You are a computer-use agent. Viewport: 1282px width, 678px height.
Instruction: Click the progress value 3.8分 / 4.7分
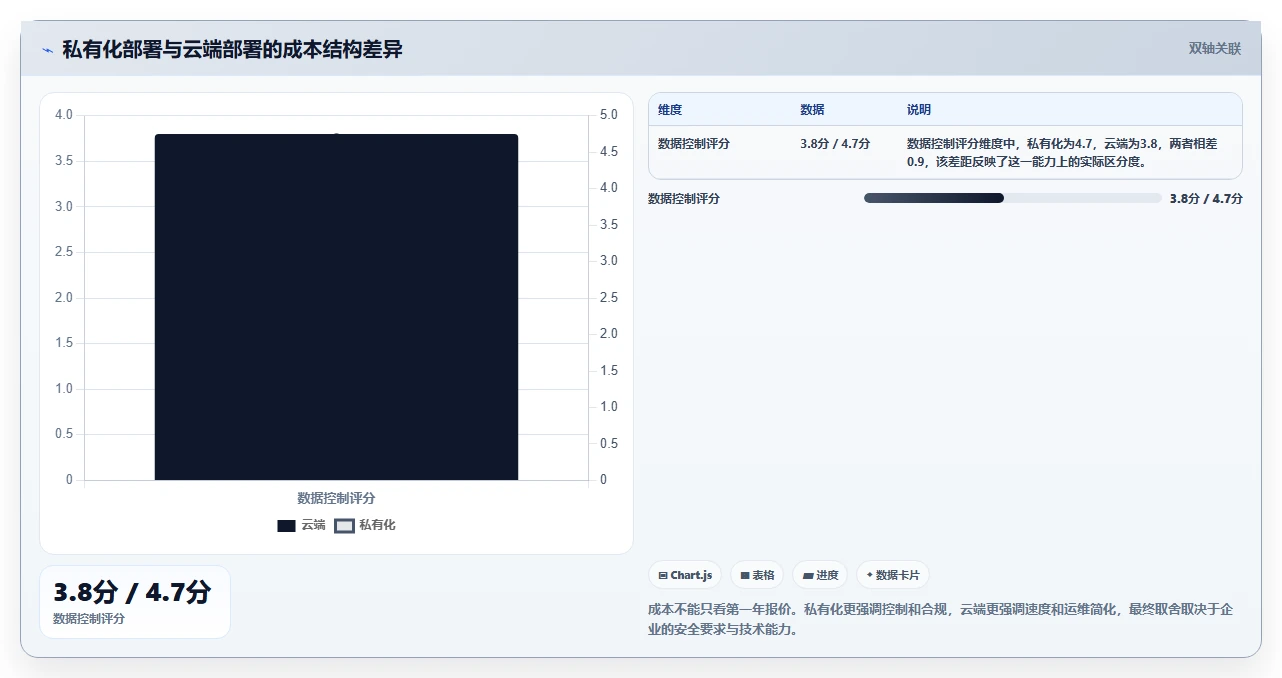1206,199
